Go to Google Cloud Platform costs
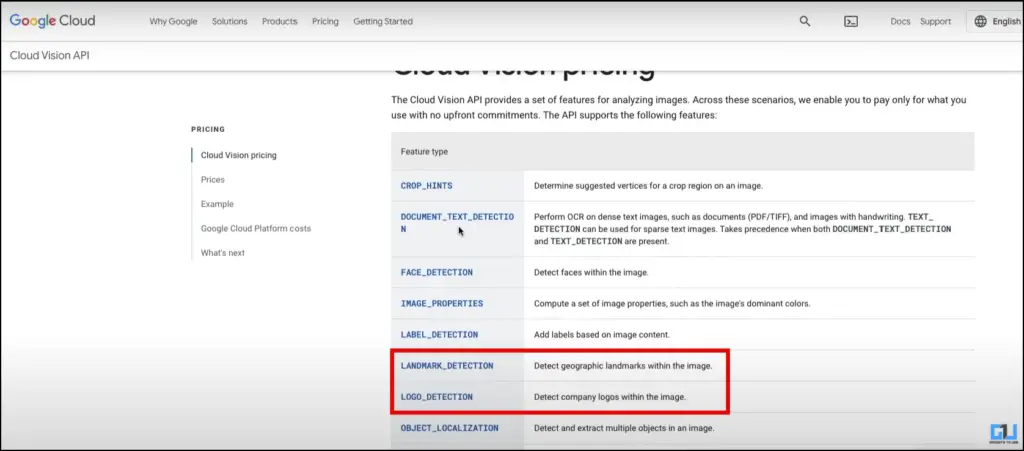The height and width of the screenshot is (451, 1024). pyautogui.click(x=256, y=228)
